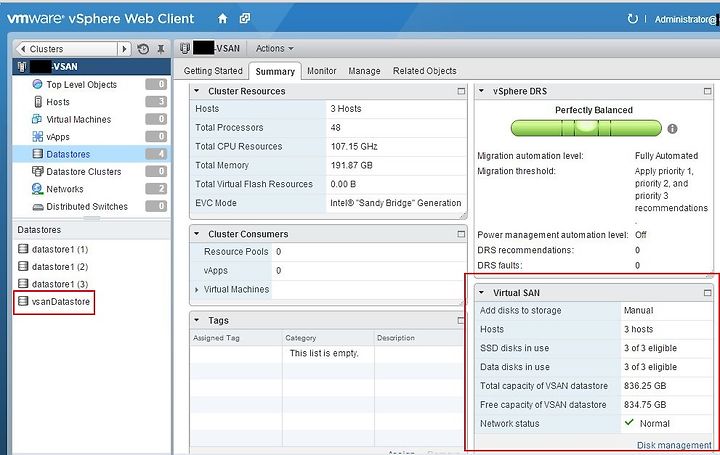Open Hosts list in navigator

58,102
